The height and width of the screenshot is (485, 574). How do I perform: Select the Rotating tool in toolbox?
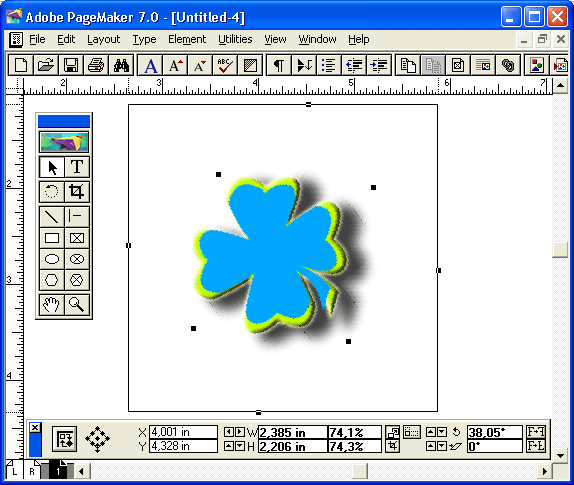tap(52, 191)
